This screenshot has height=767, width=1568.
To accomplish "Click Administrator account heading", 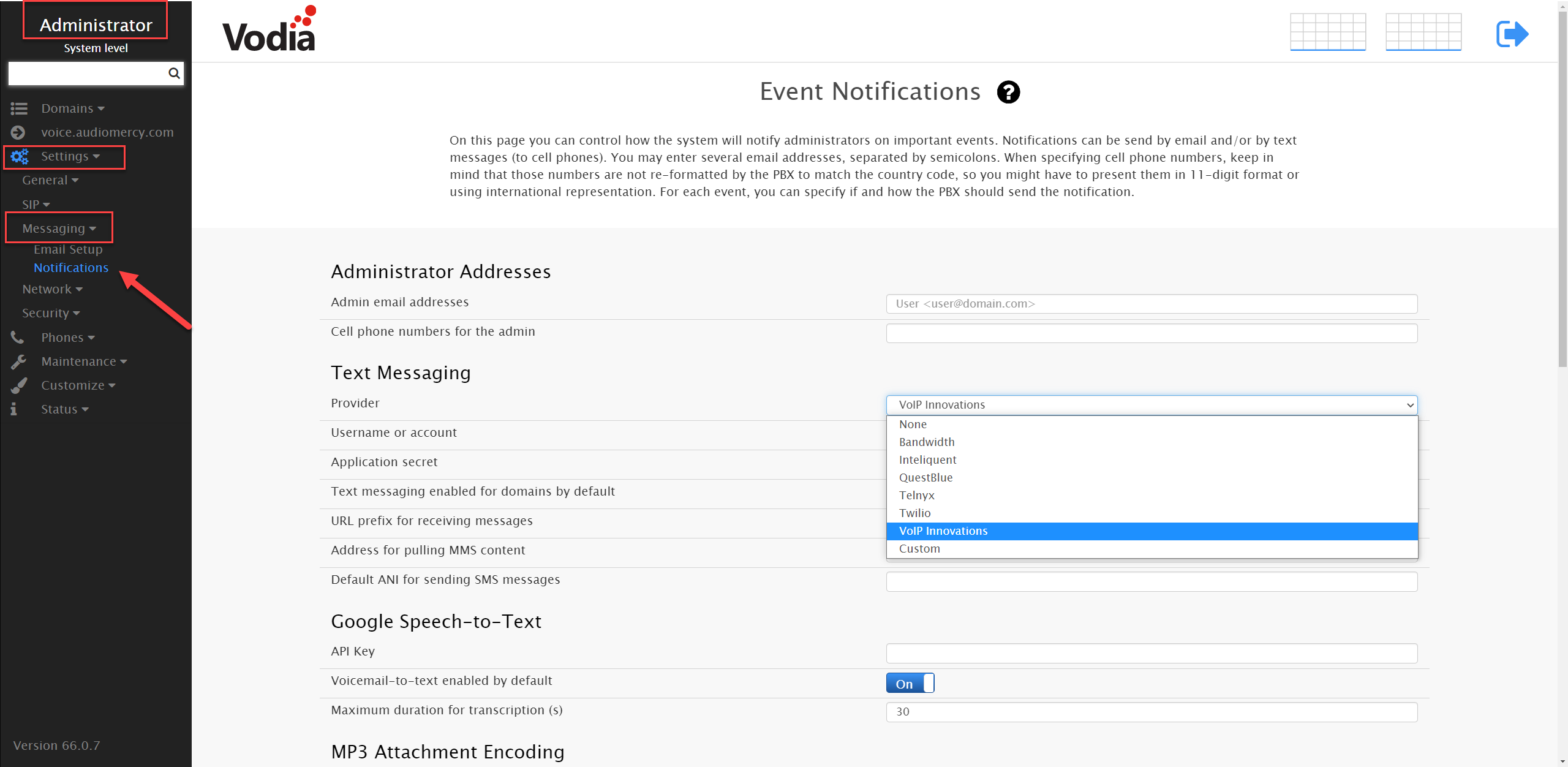I will tap(96, 25).
